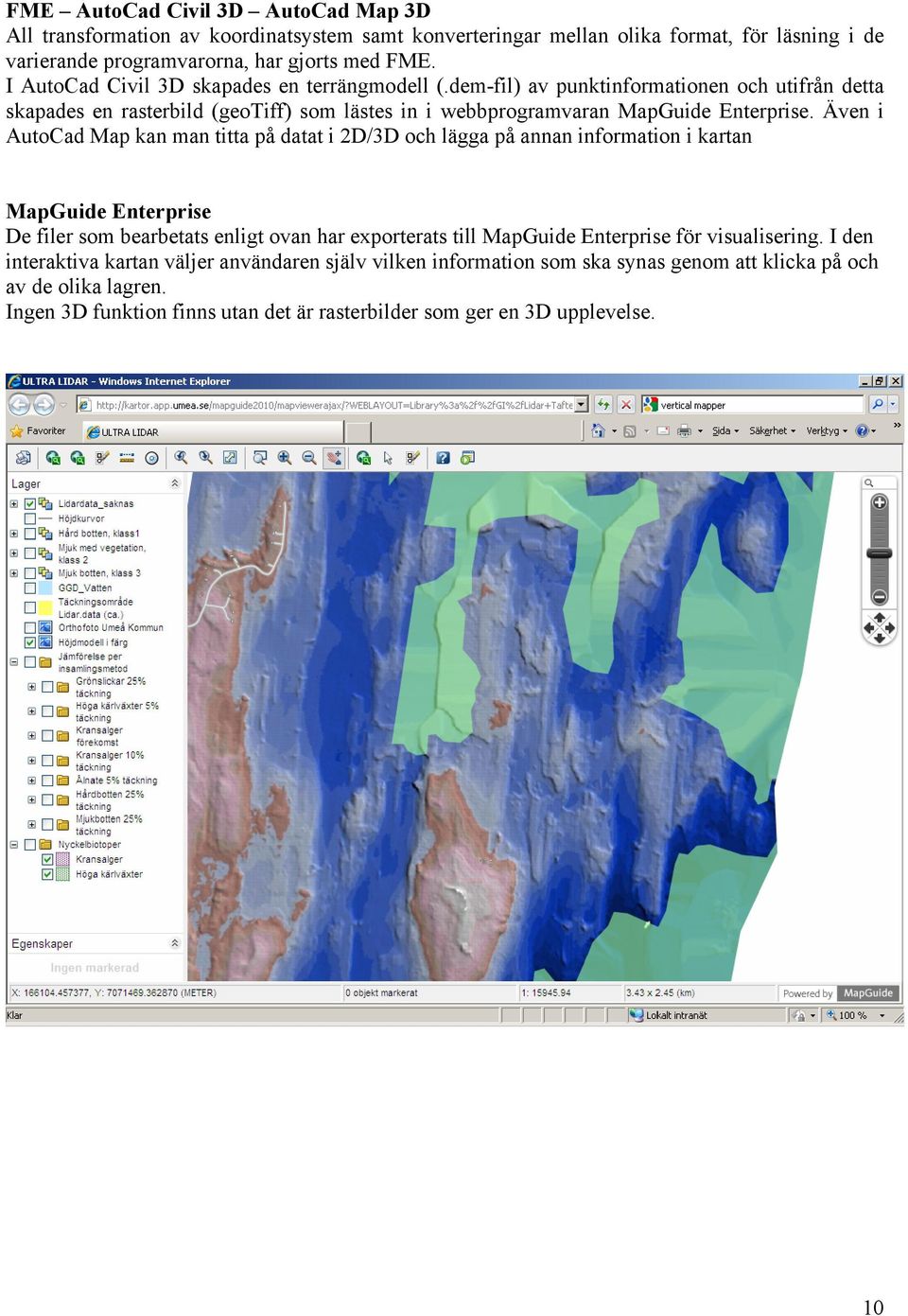Image resolution: width=908 pixels, height=1316 pixels.
Task: Click the IE printer icon in command bar
Action: [684, 430]
